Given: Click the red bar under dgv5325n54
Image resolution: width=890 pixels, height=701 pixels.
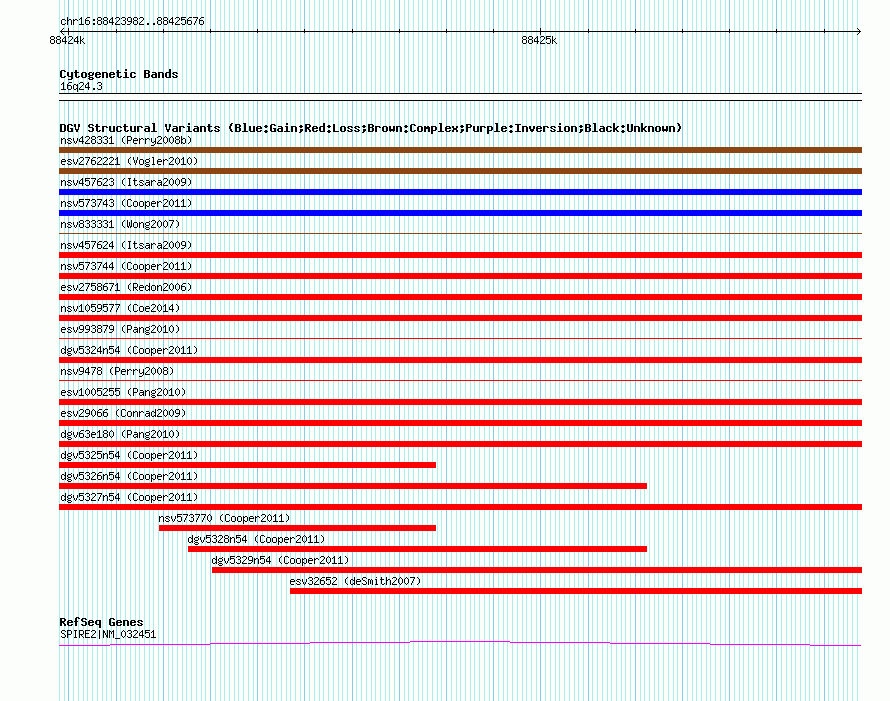Looking at the screenshot, I should [x=247, y=465].
